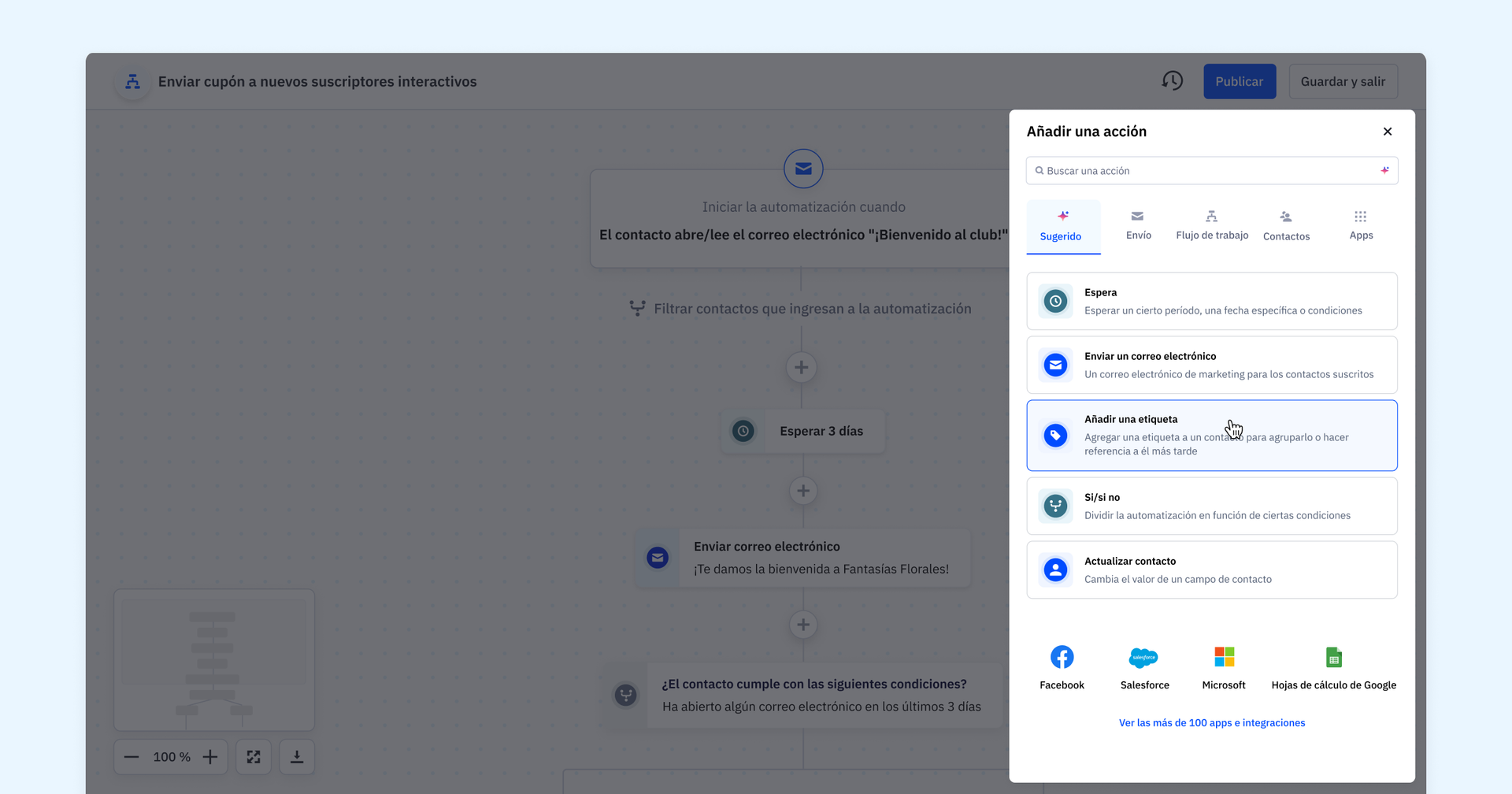Screen dimensions: 1512x794
Task: Download the workflow with the download icon
Action: pyautogui.click(x=297, y=757)
